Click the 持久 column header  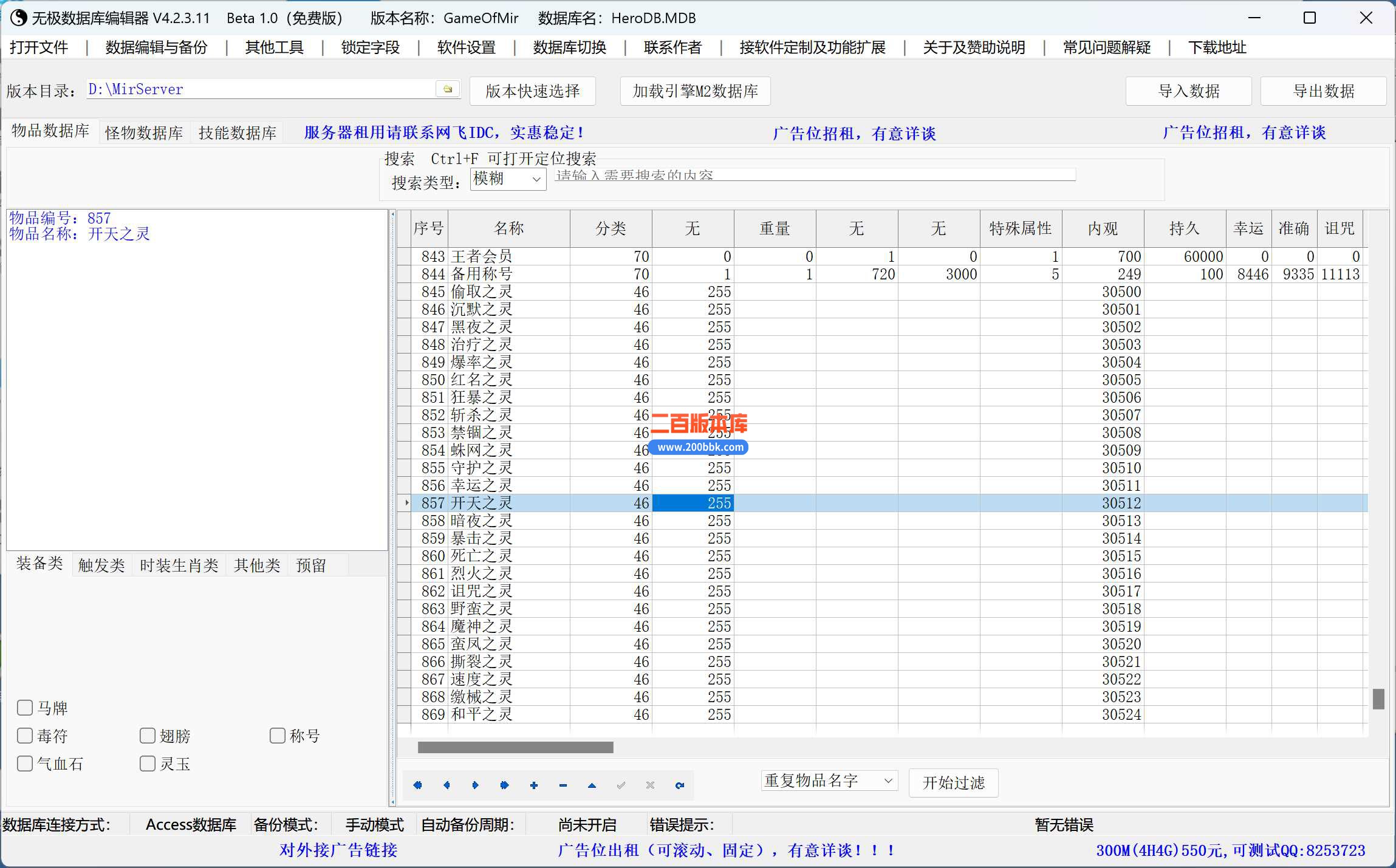1185,228
